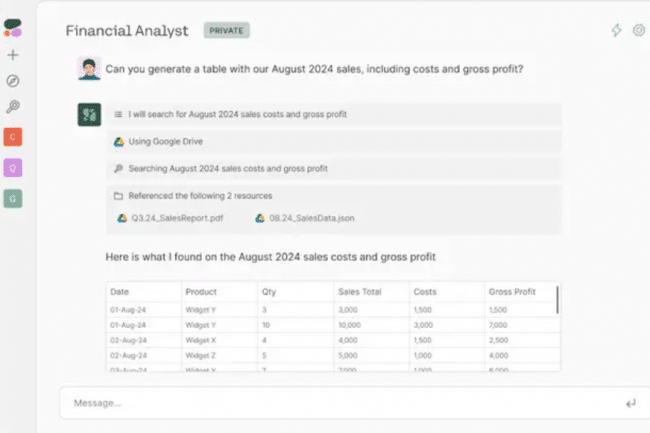The image size is (650, 433).
Task: Open the compass explore icon
Action: [x=13, y=81]
